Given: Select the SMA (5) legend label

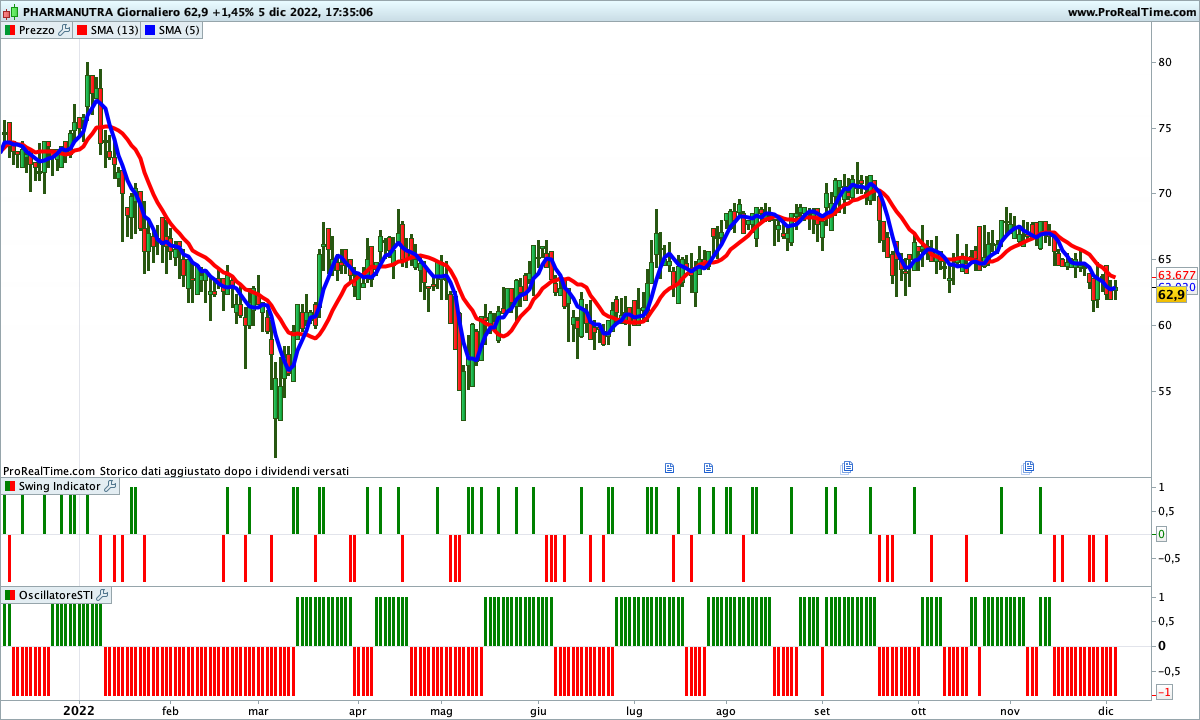Looking at the screenshot, I should pos(180,30).
